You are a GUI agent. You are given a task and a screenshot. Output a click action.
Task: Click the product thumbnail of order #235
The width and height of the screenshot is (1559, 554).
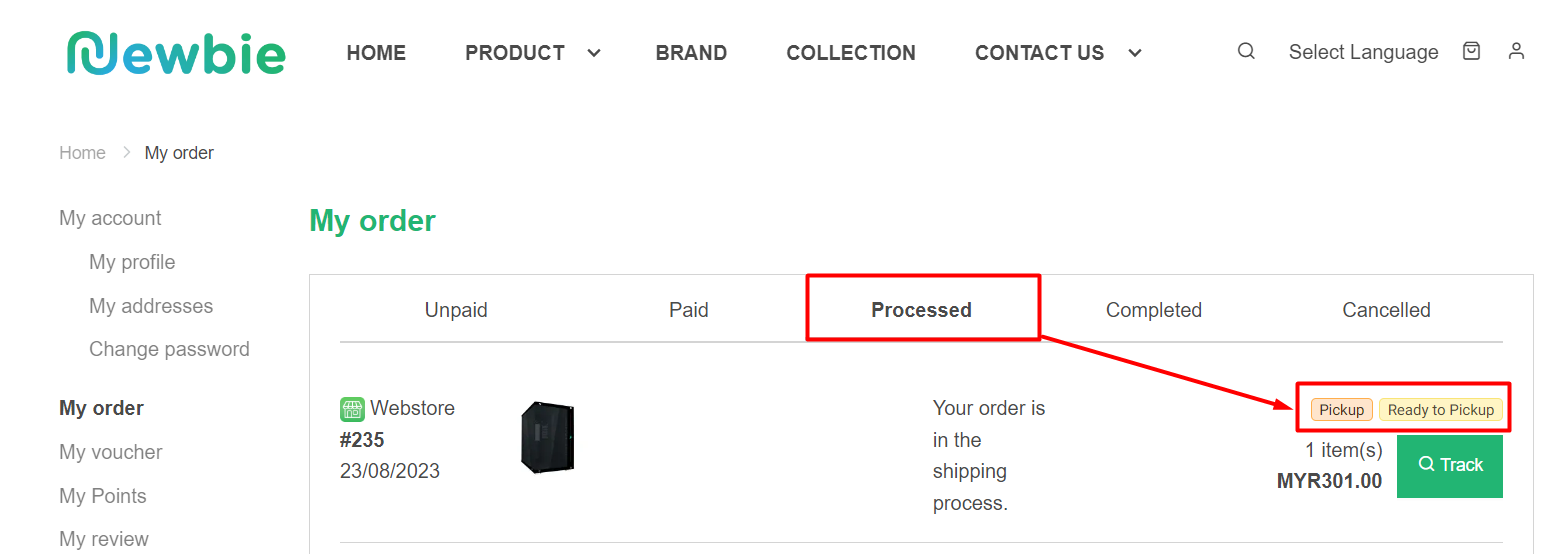(548, 437)
